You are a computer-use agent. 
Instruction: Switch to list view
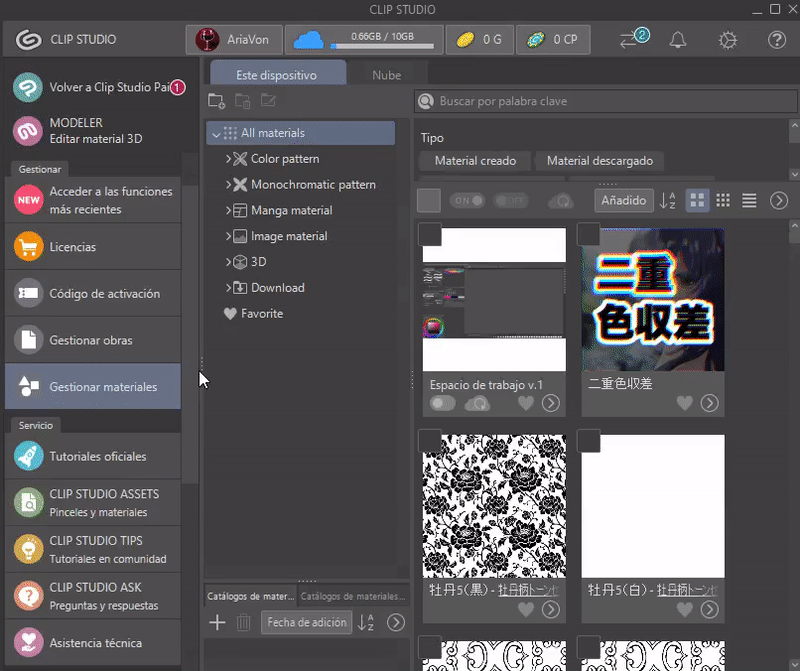pos(749,200)
